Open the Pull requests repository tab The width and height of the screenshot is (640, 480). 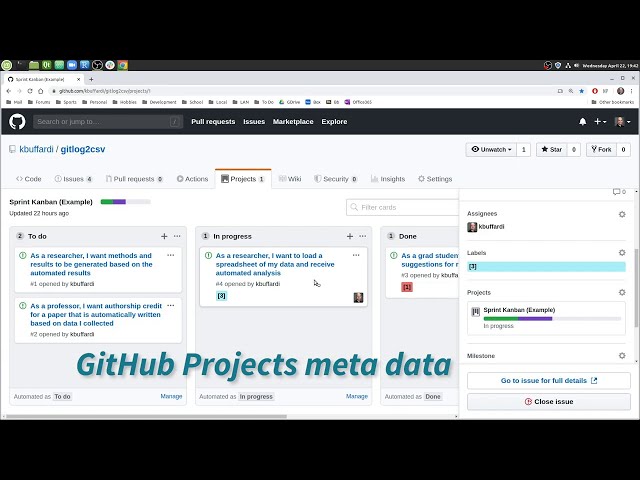tap(134, 179)
